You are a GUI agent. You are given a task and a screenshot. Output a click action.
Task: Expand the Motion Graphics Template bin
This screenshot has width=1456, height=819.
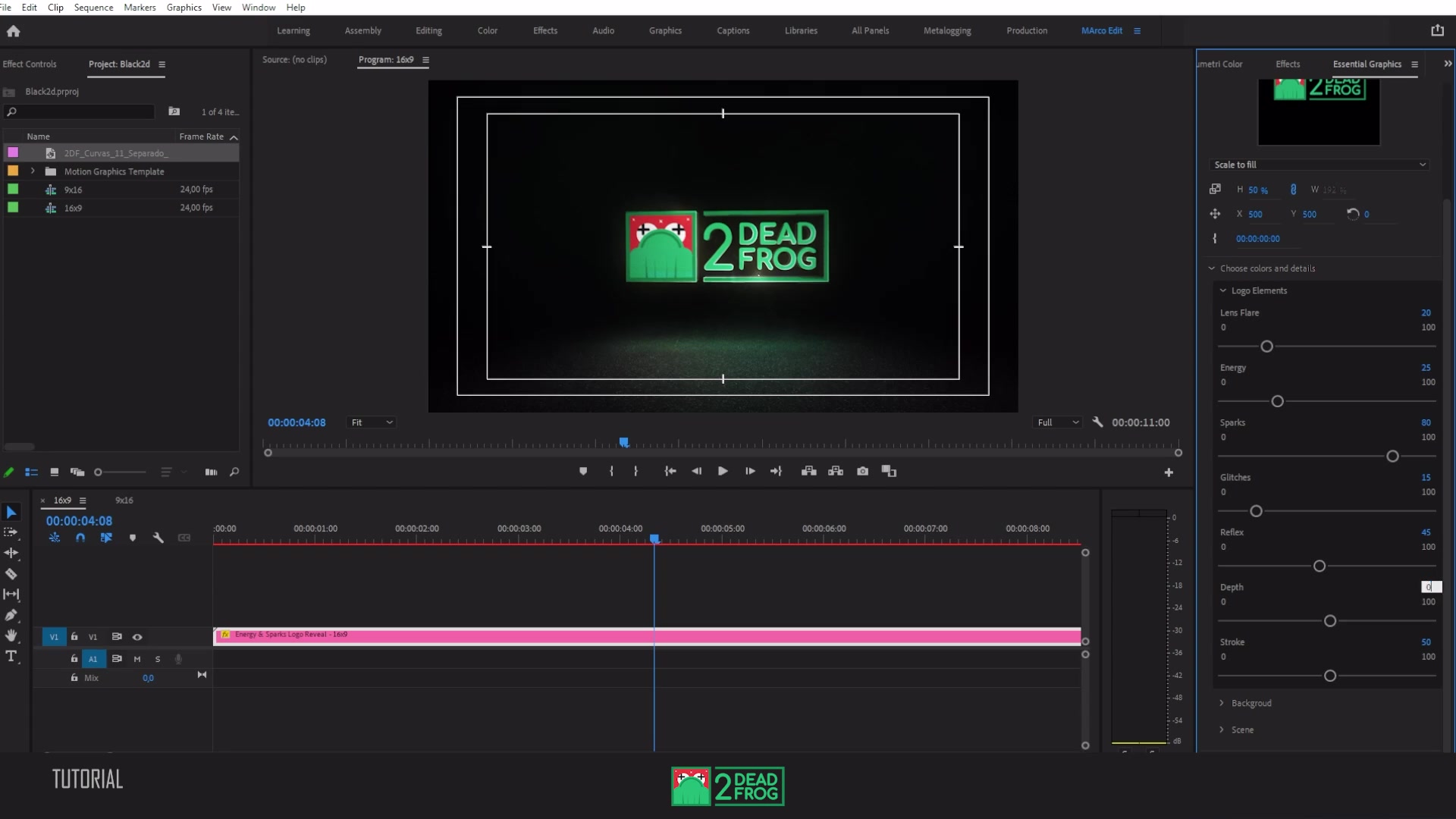[x=33, y=171]
